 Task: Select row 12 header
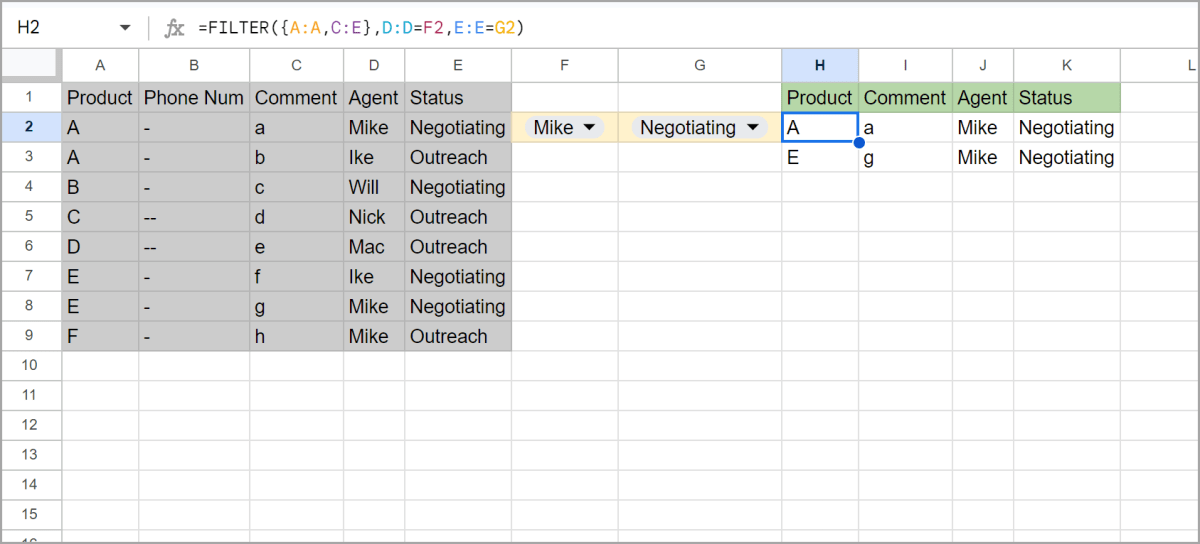click(x=30, y=425)
